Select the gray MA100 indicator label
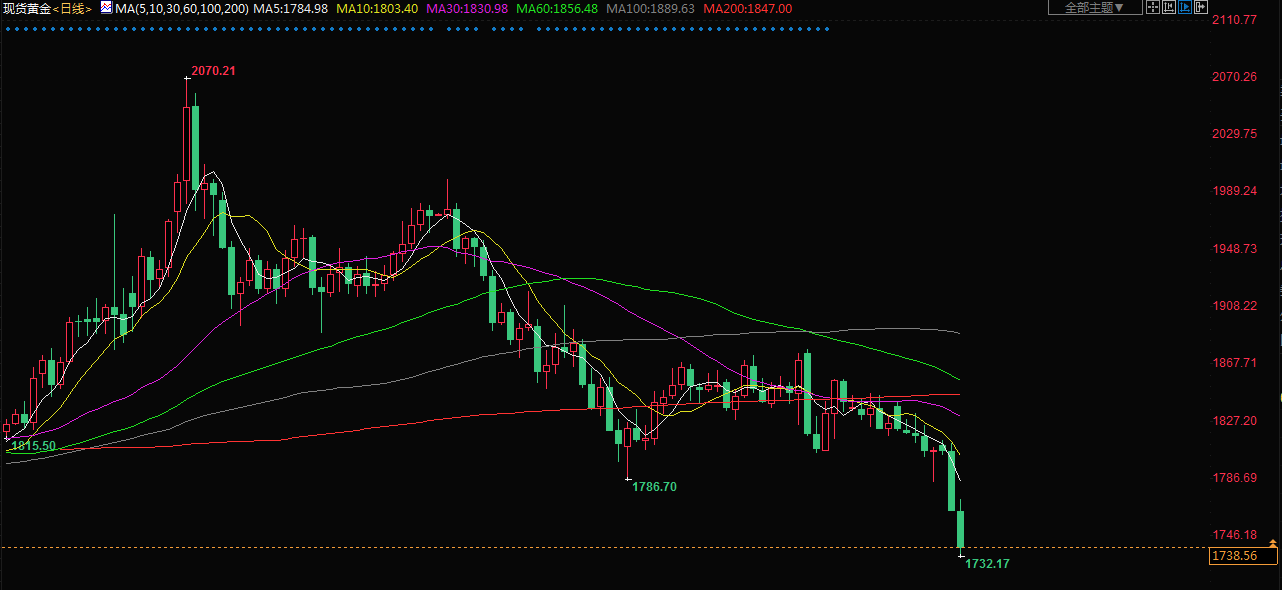 pyautogui.click(x=651, y=9)
